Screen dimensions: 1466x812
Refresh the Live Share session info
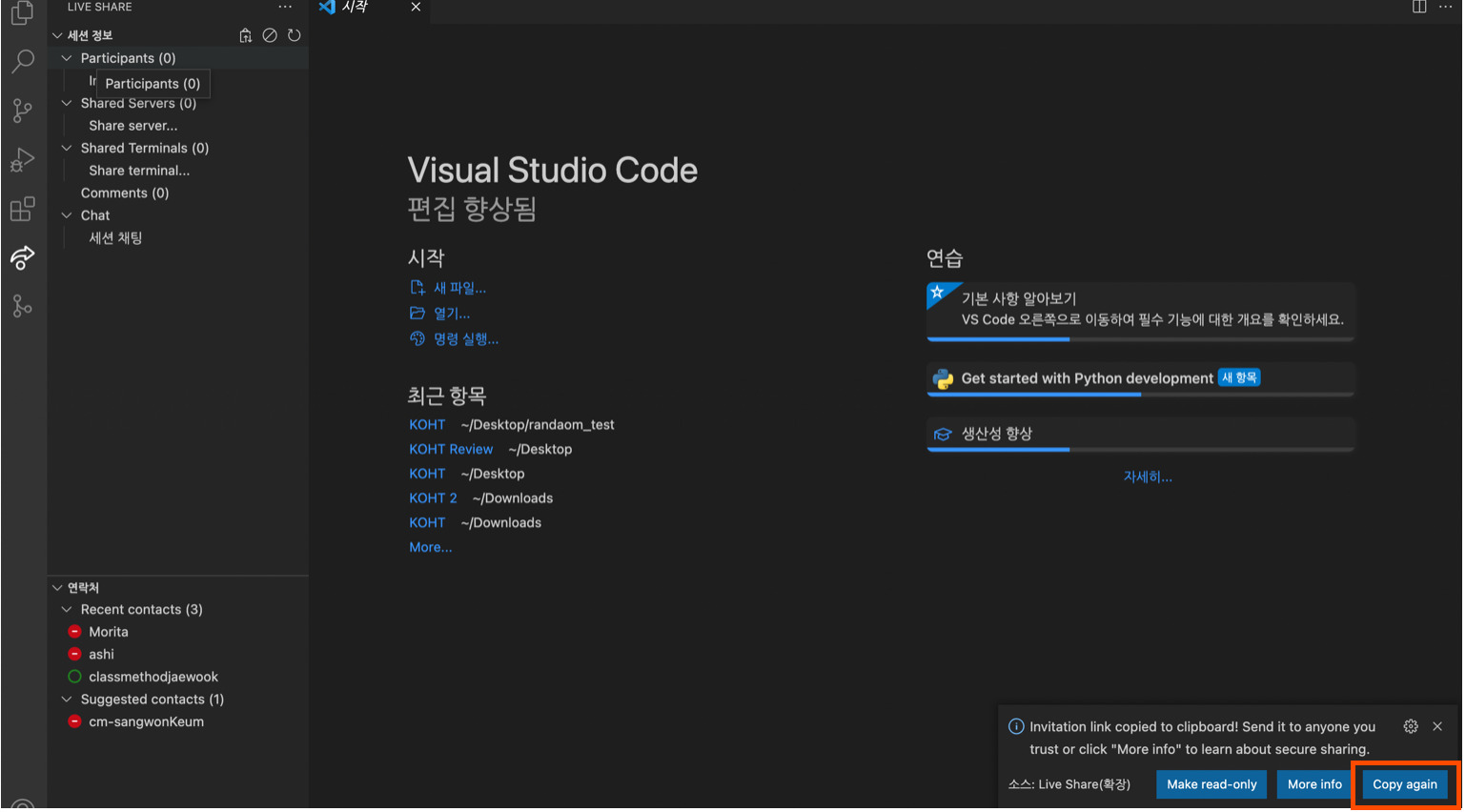(x=294, y=34)
